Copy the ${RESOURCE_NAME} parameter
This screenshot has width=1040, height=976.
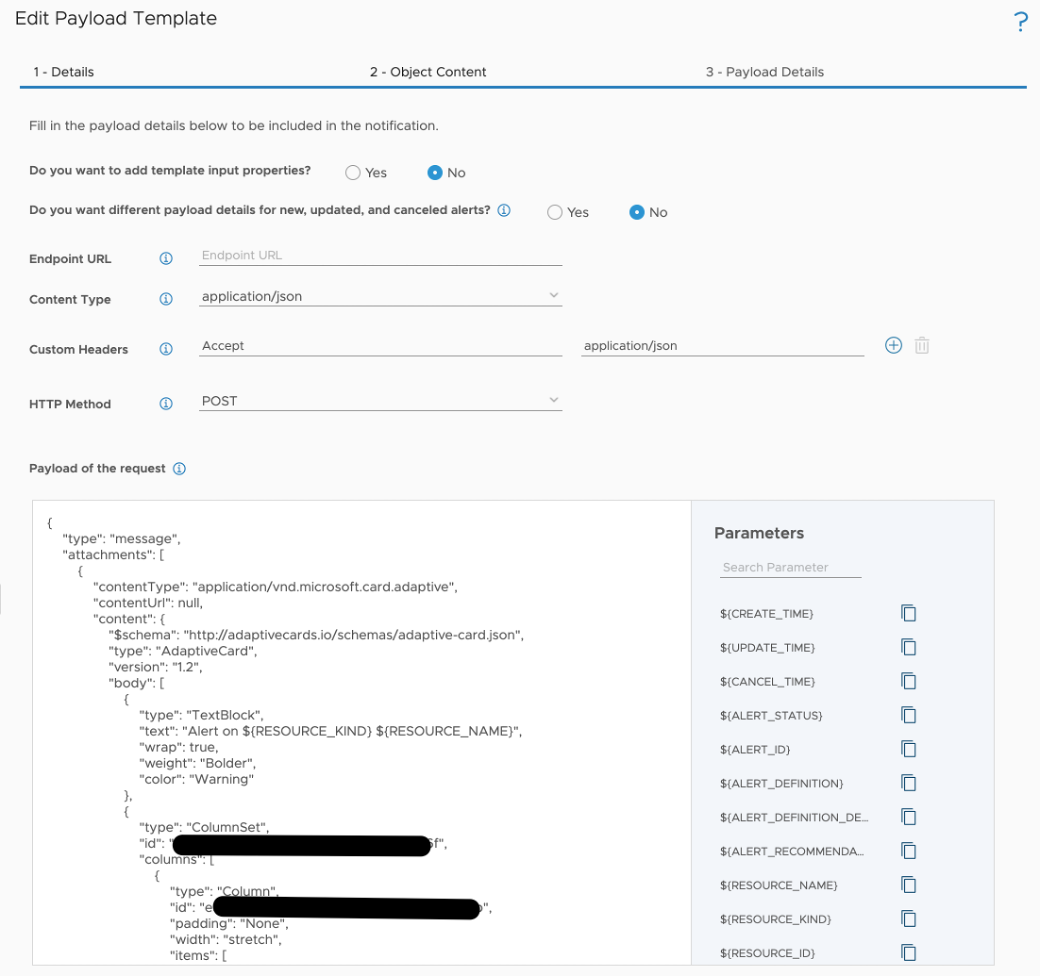(909, 885)
